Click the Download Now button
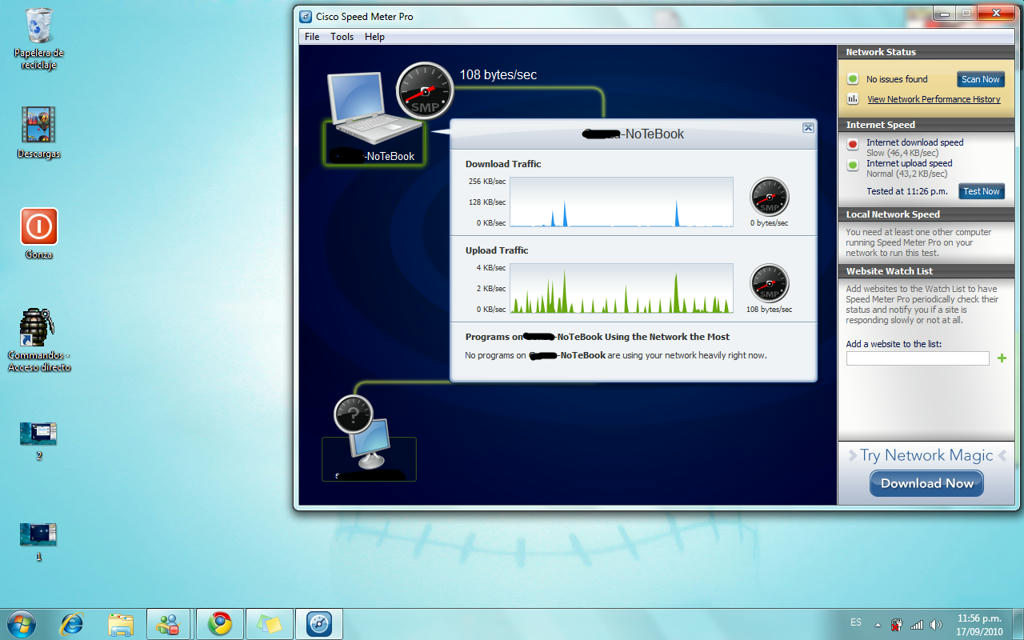The height and width of the screenshot is (640, 1024). (926, 483)
